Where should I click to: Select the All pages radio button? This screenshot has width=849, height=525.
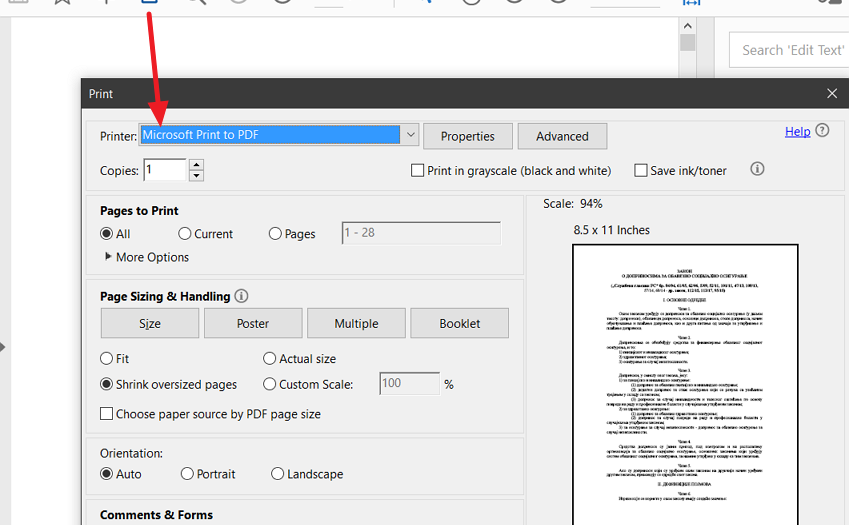107,234
